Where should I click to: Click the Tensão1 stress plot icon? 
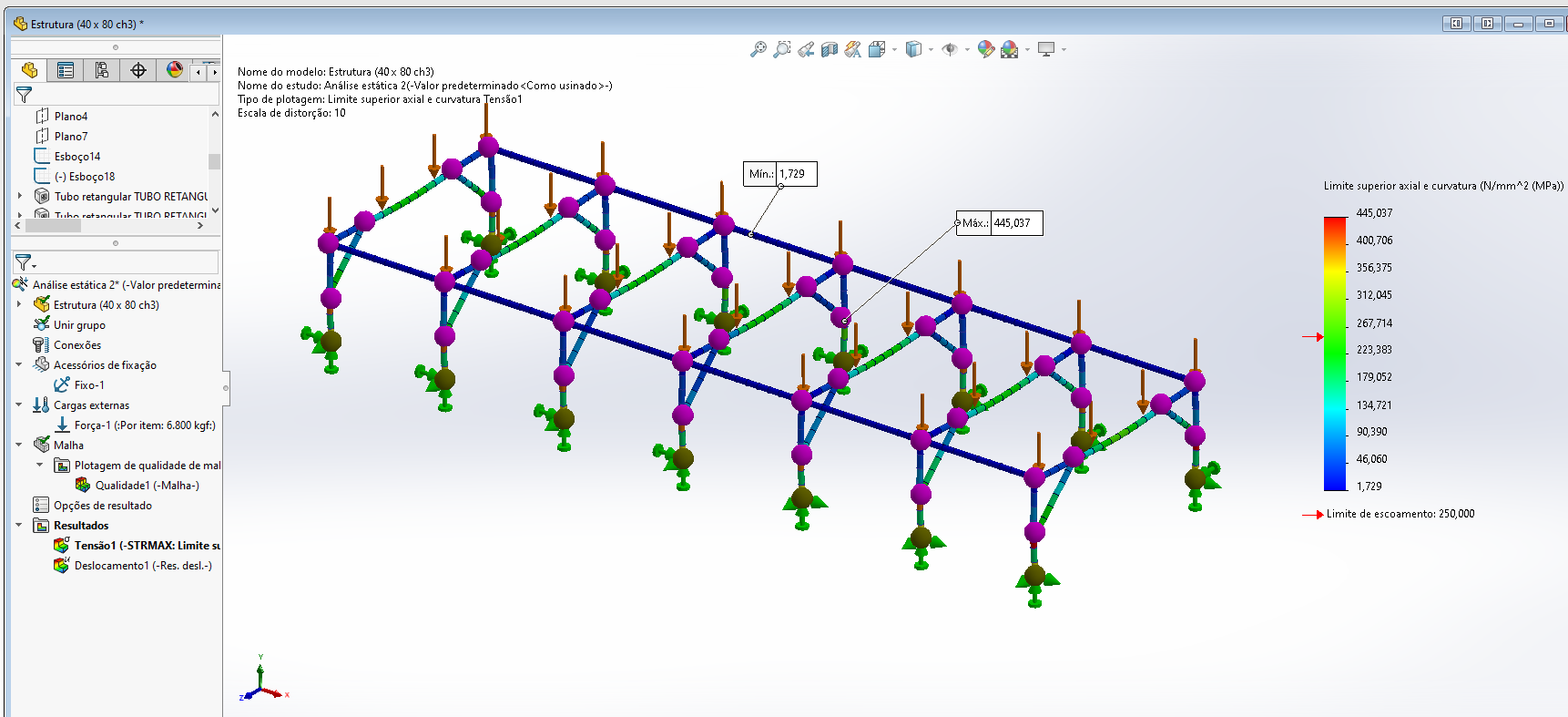(62, 545)
